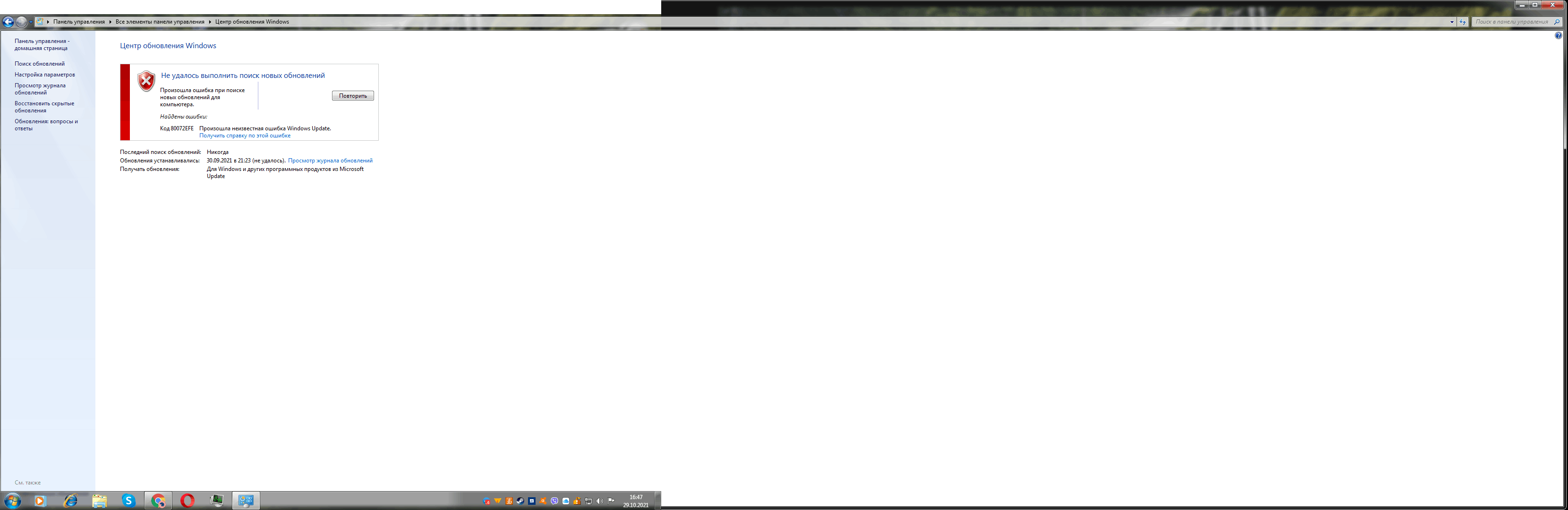Open Просмотр журнала обновлений inline link
Screen dimensions: 1568x510
330,160
